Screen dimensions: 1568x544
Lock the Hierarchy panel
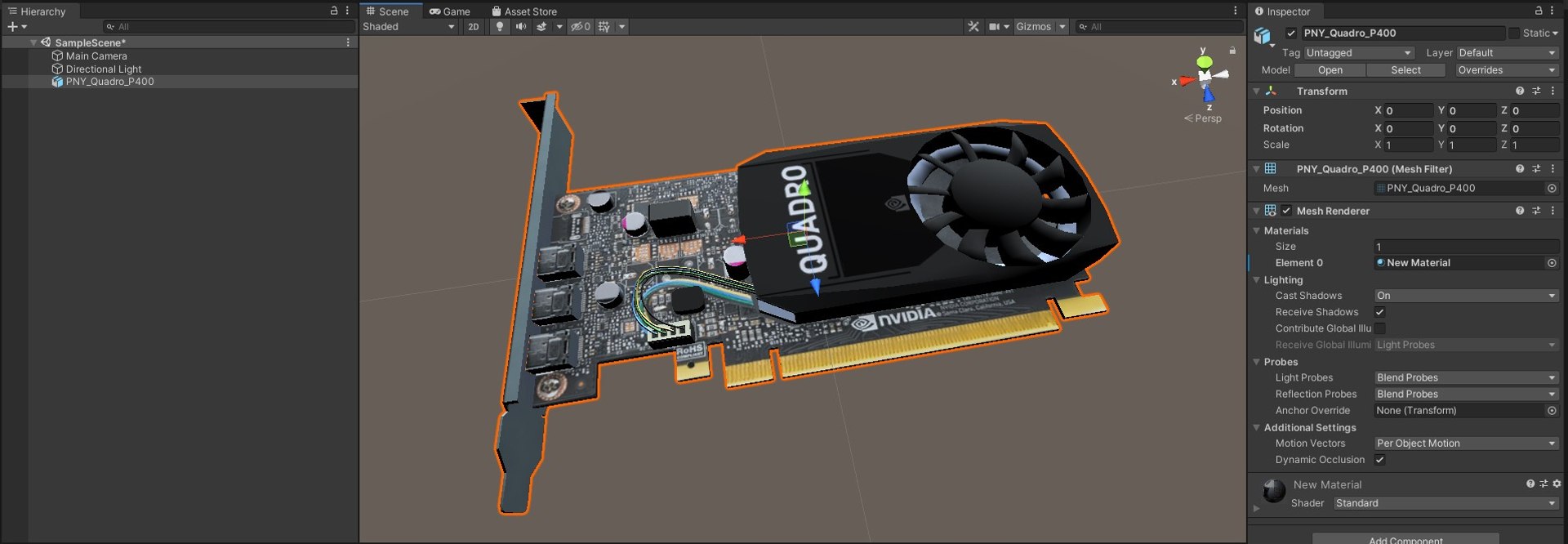pyautogui.click(x=333, y=11)
